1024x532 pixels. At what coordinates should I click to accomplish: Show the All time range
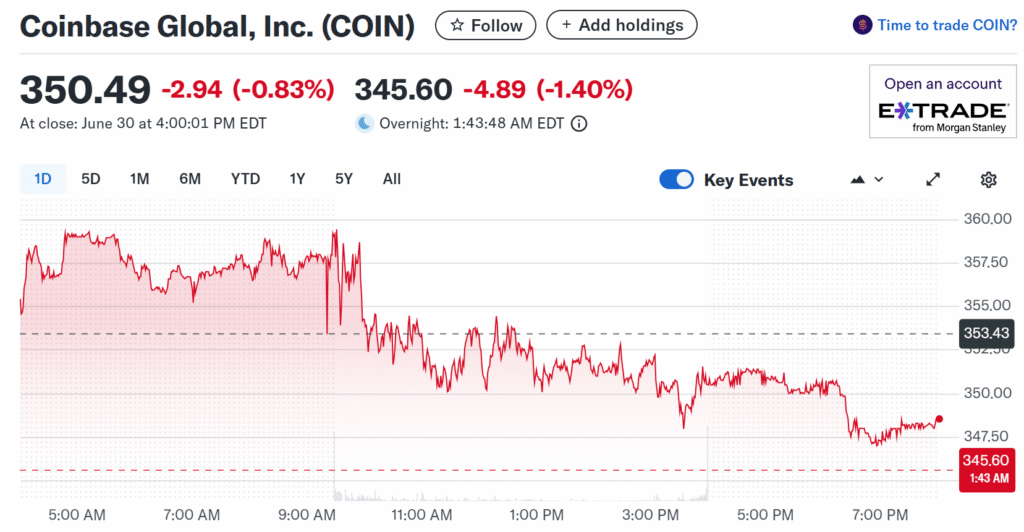tap(392, 179)
